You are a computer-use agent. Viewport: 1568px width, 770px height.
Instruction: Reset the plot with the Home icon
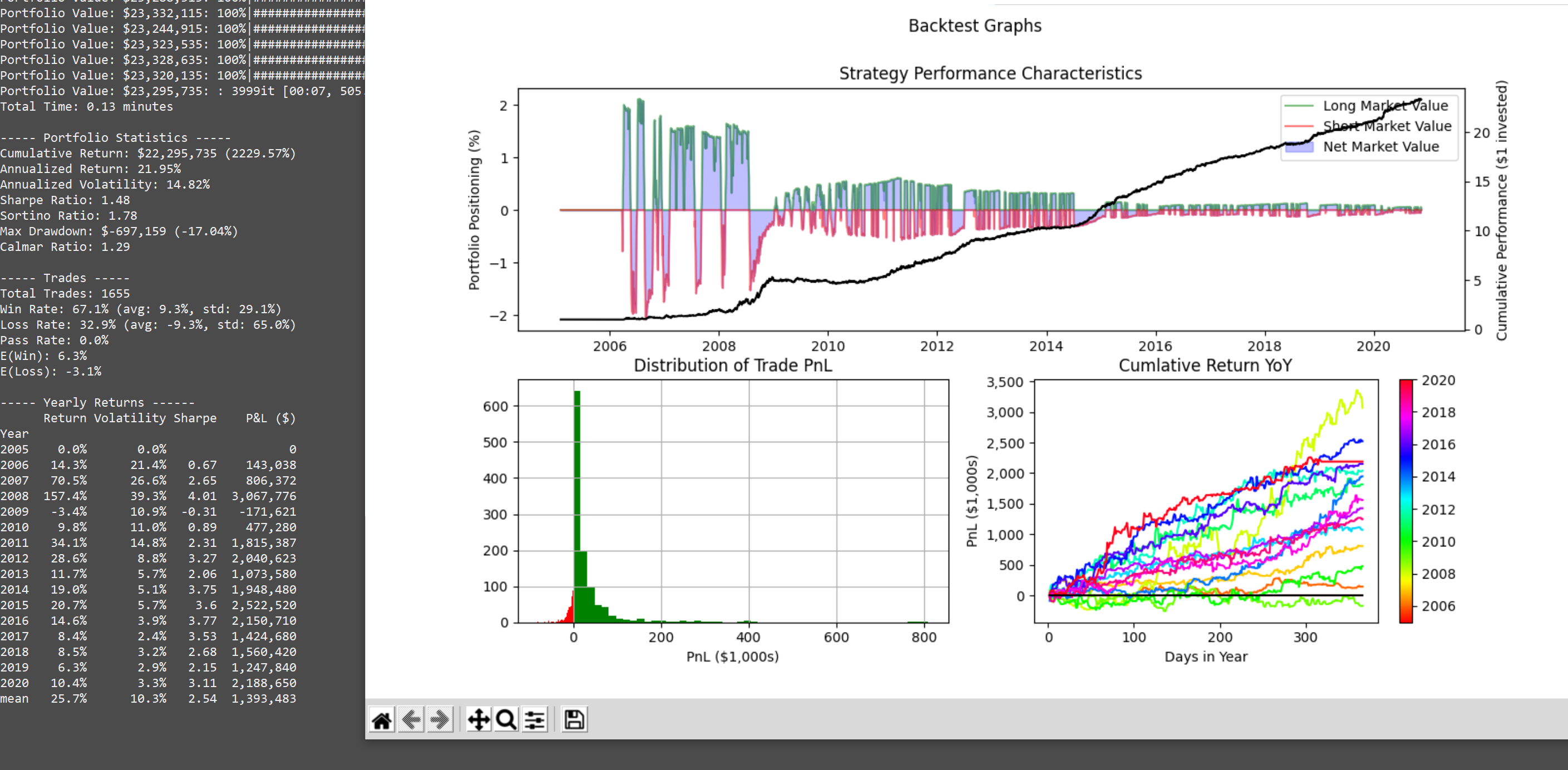(x=382, y=720)
